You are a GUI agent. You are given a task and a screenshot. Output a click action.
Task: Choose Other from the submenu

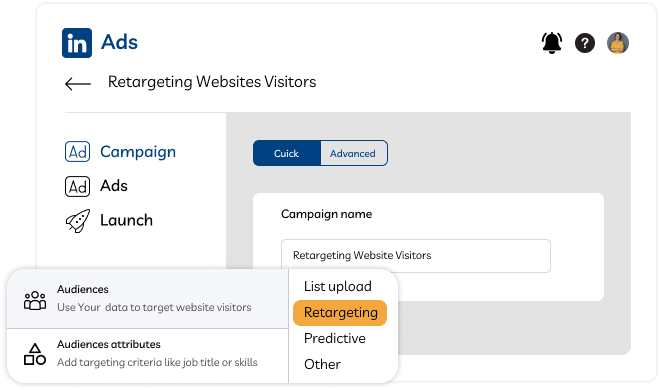click(322, 364)
